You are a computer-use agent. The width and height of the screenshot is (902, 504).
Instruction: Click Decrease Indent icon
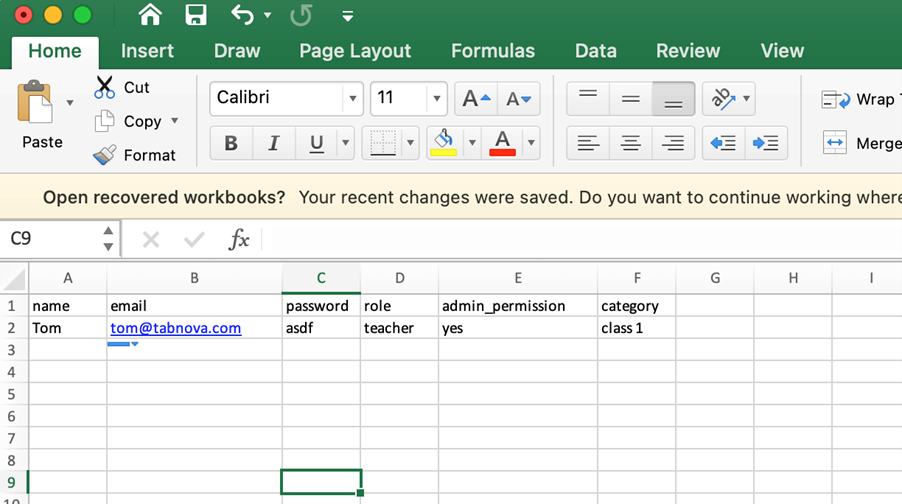coord(724,143)
